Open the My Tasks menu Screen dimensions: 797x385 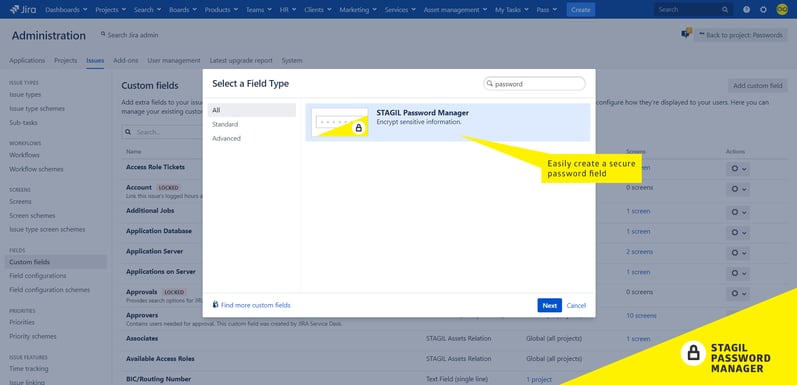point(512,10)
